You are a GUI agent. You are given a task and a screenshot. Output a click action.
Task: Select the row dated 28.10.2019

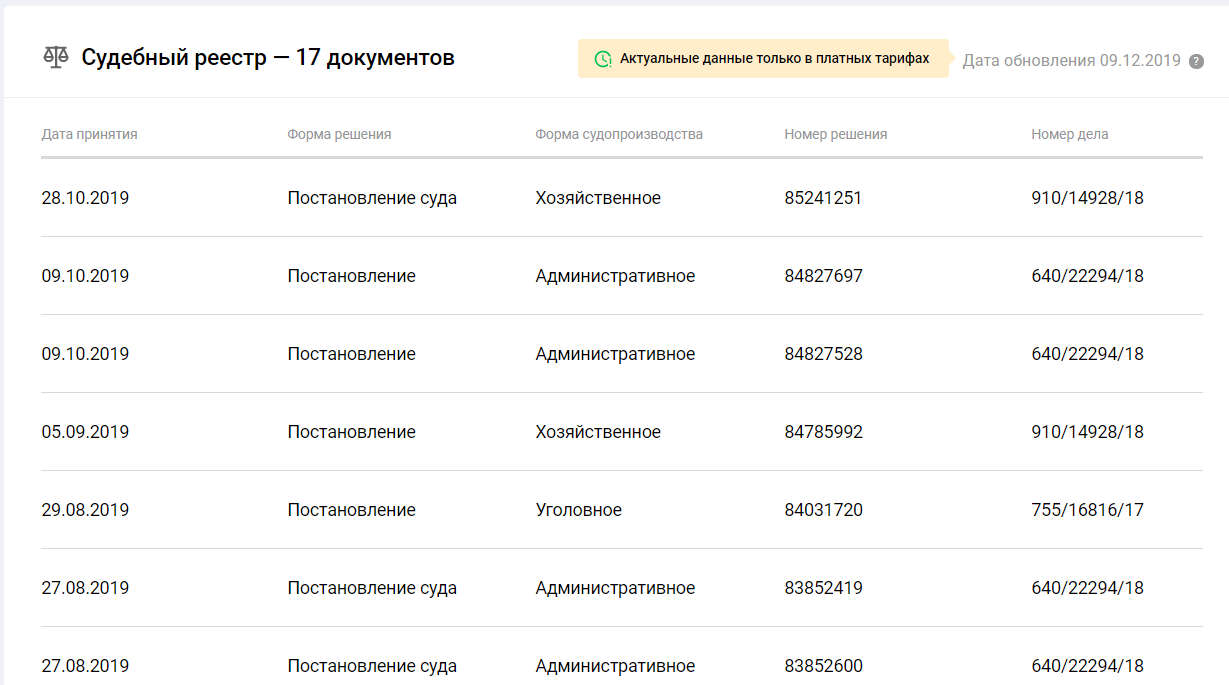[x=85, y=198]
